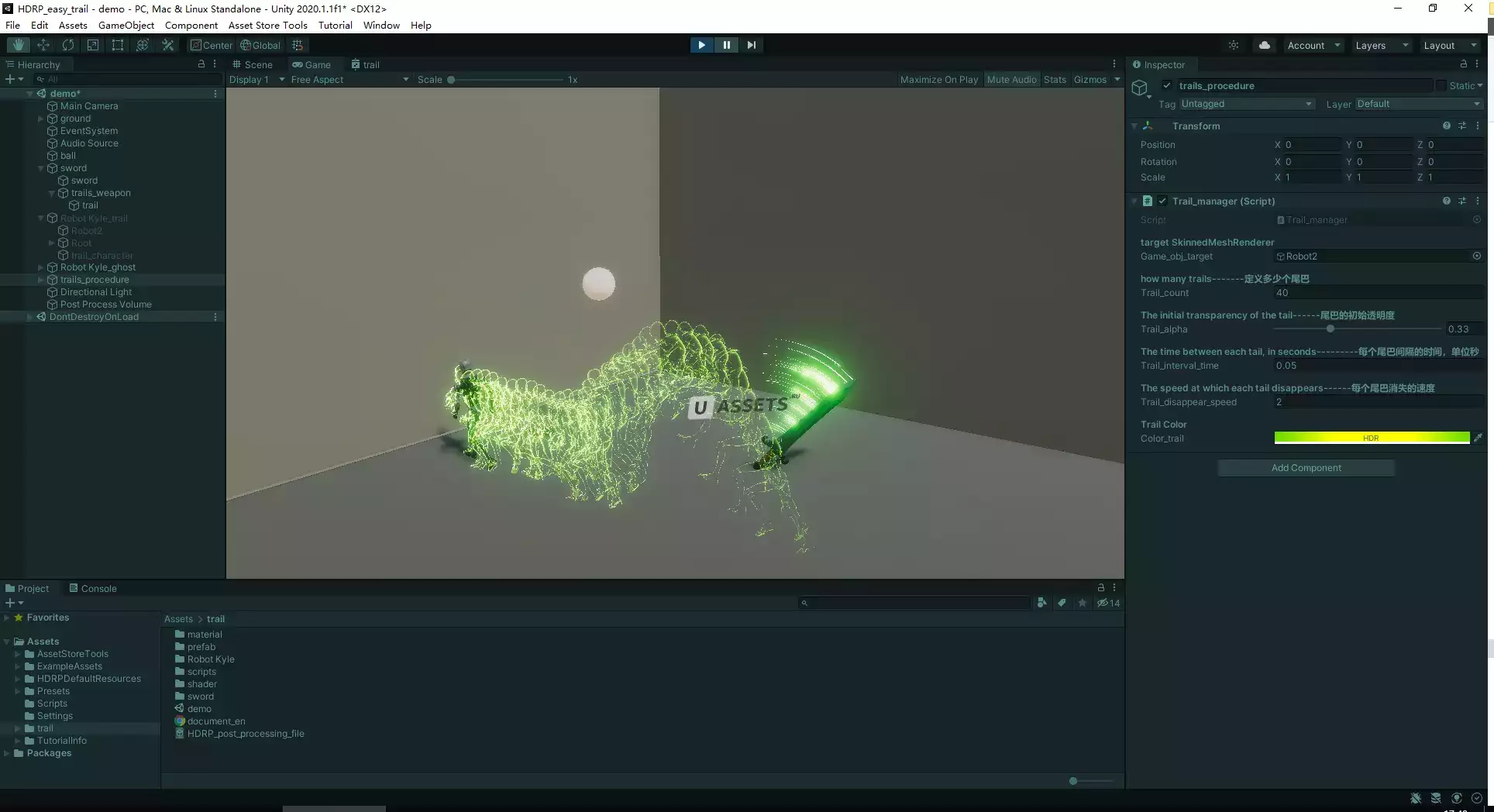Search by type in Project panel
The height and width of the screenshot is (812, 1494).
pos(1041,603)
